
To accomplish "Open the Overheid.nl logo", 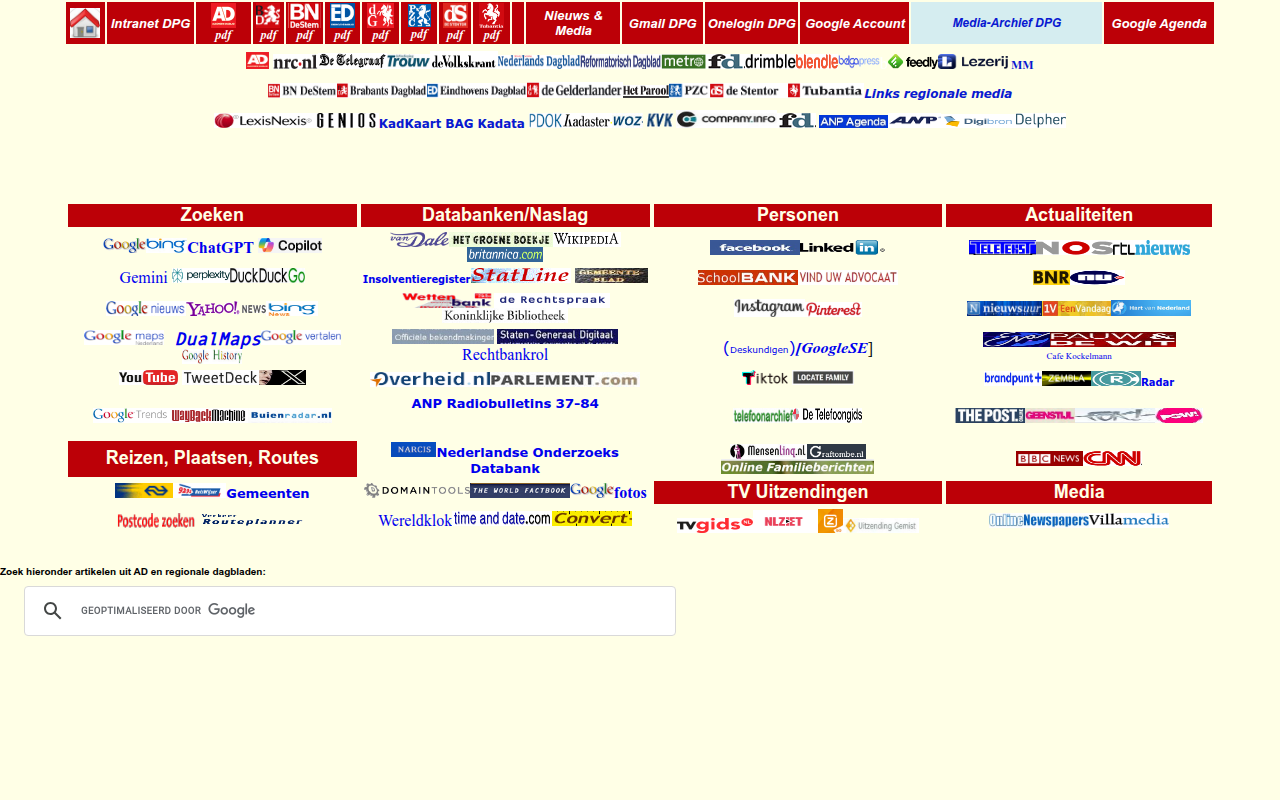I will coord(429,379).
